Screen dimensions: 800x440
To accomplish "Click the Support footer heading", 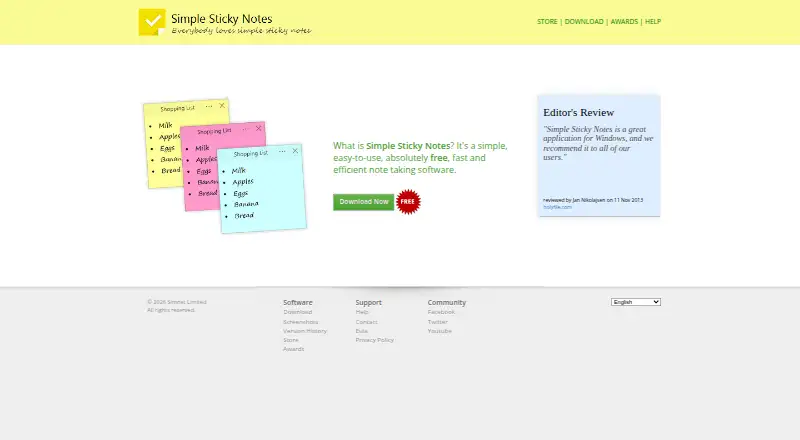I will point(368,302).
